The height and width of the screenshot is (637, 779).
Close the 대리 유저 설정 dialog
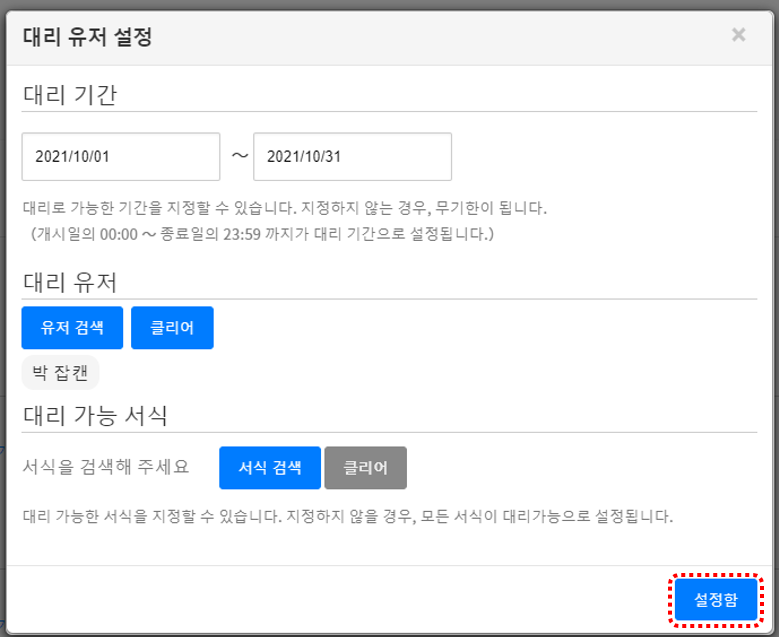coord(738,36)
